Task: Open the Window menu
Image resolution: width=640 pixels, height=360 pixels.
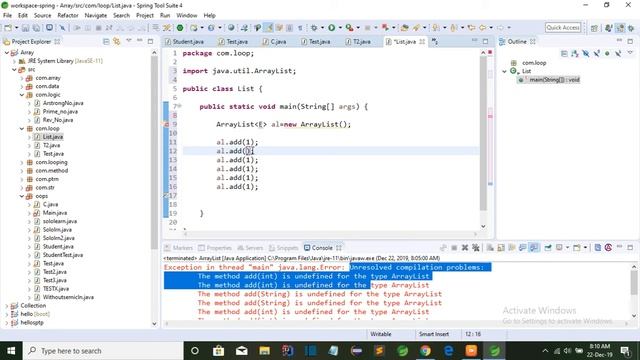Action: [187, 16]
